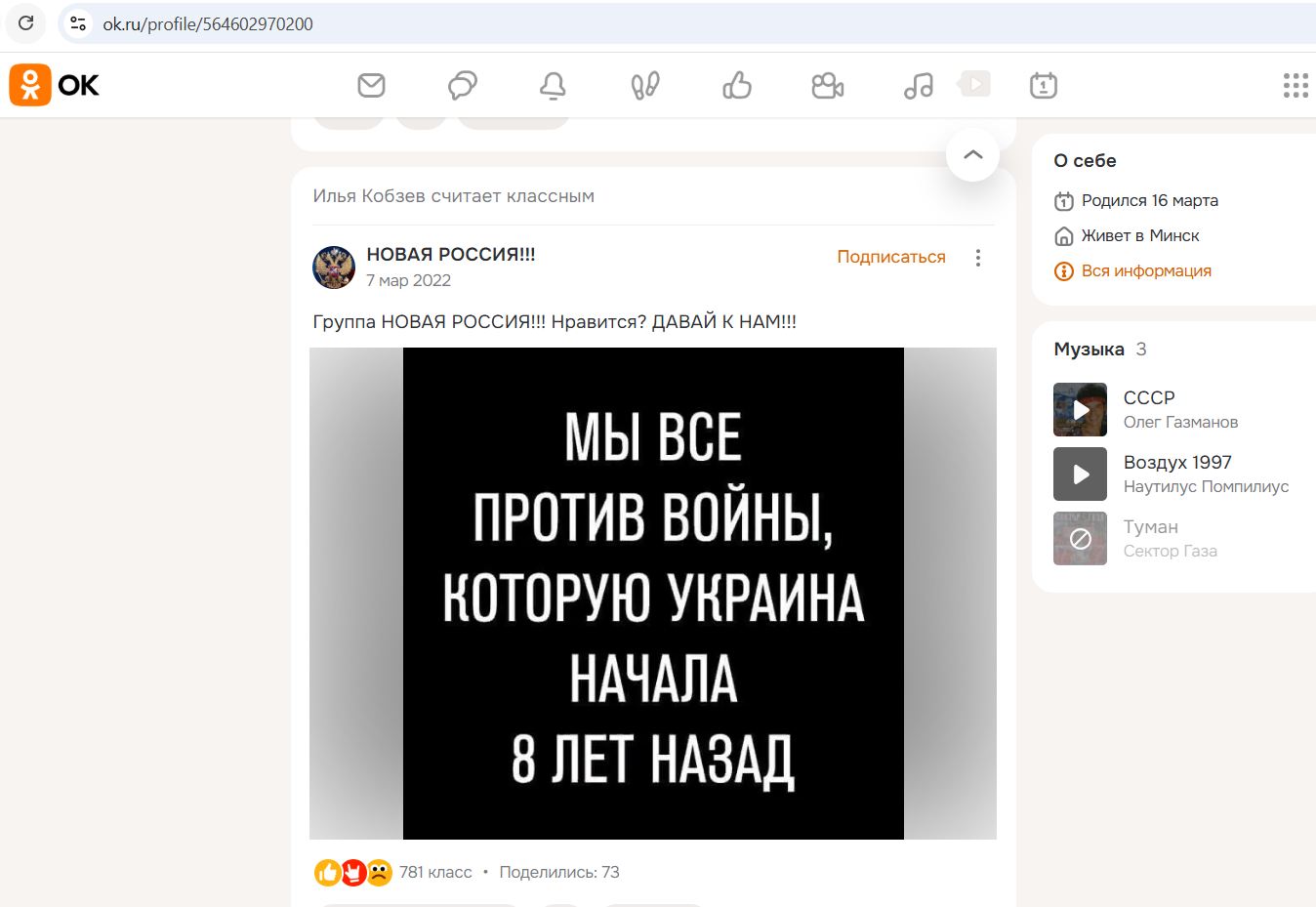Open the thumbs-up events icon

pos(737,86)
